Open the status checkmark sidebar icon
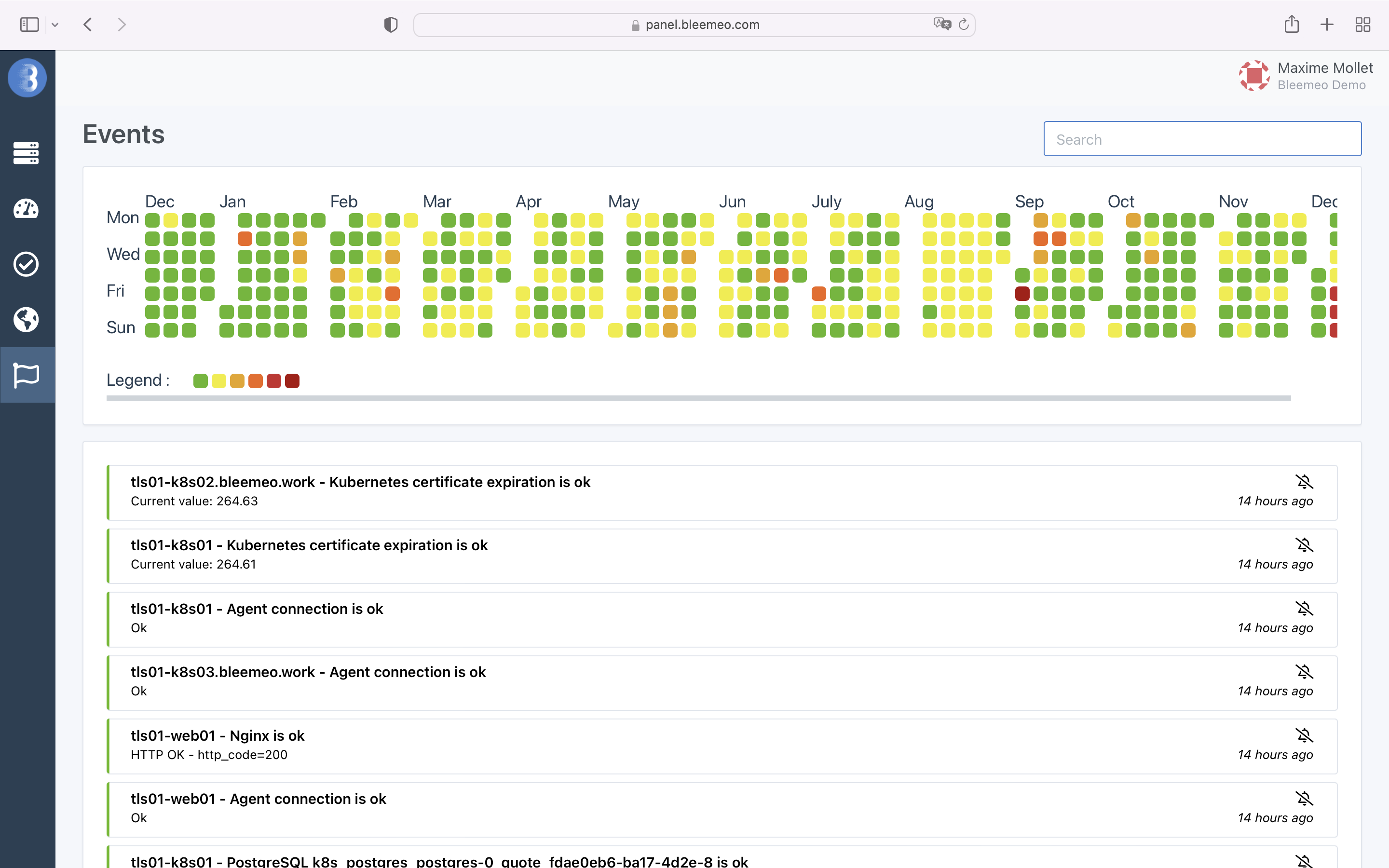The height and width of the screenshot is (868, 1389). point(27,264)
